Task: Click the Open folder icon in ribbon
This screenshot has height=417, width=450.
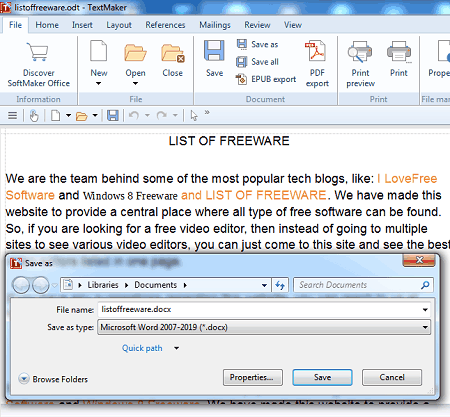Action: (x=135, y=53)
